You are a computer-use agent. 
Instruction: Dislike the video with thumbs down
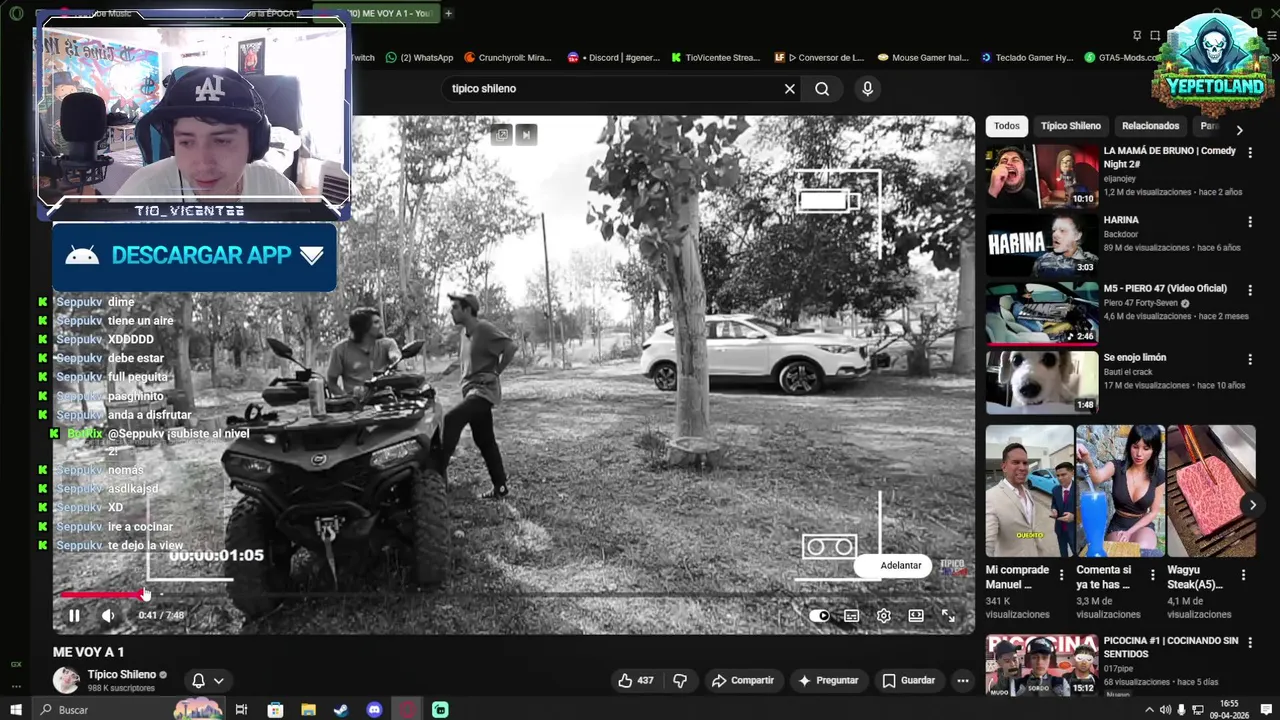pyautogui.click(x=680, y=681)
